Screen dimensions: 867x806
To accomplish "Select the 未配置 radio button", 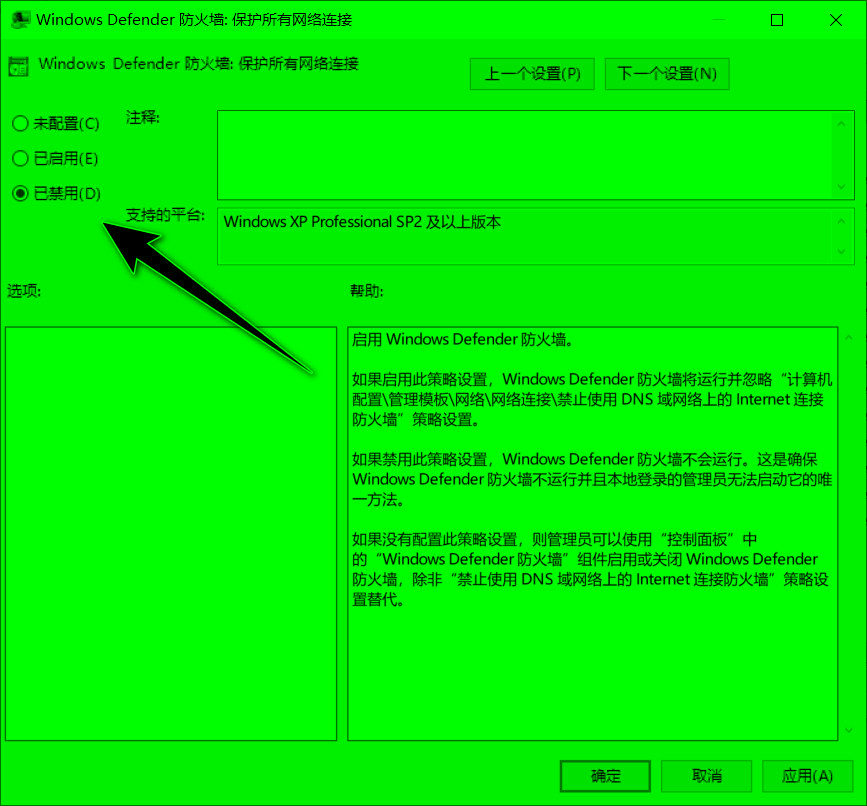I will pos(19,123).
